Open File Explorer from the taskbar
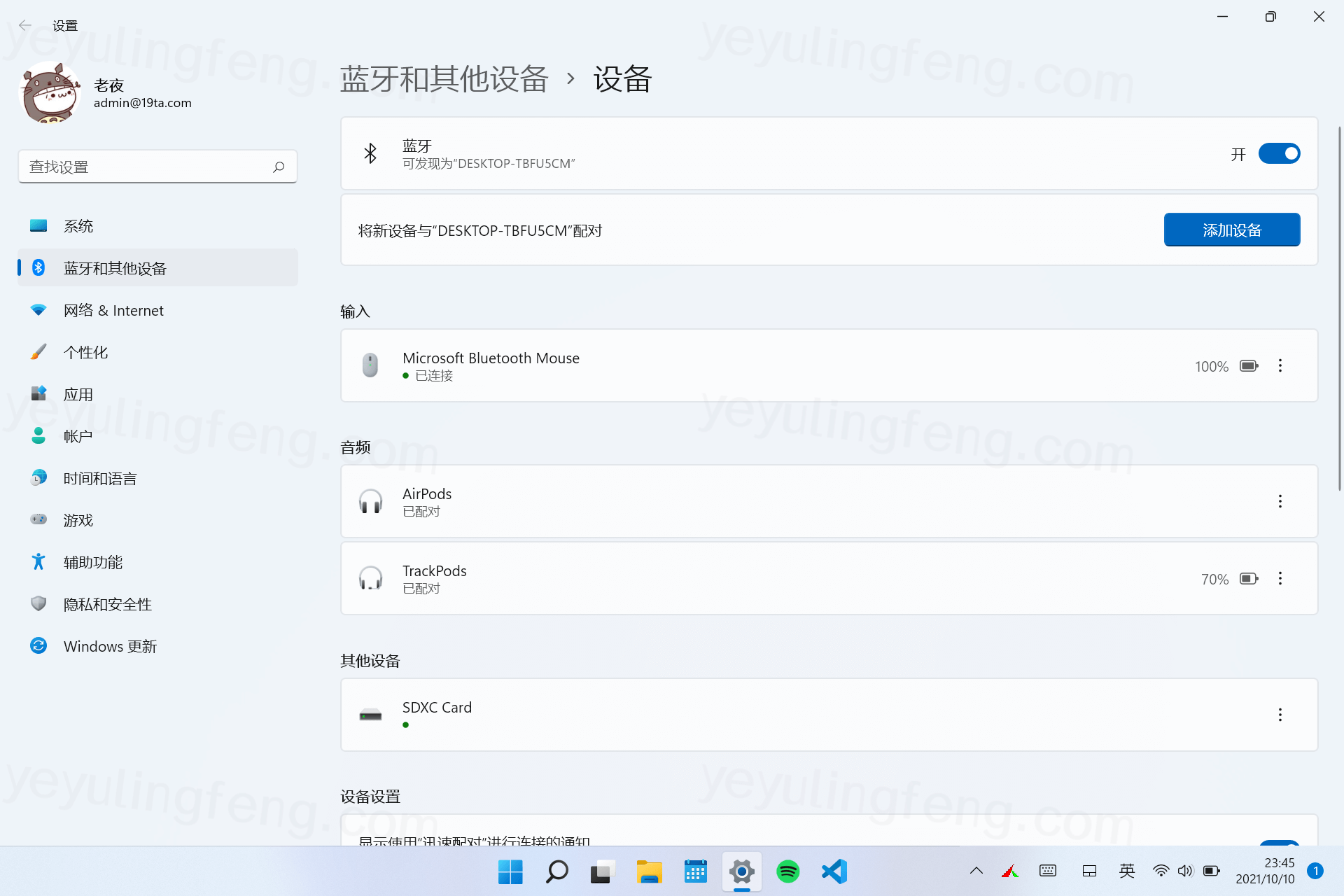The width and height of the screenshot is (1344, 896). click(649, 871)
